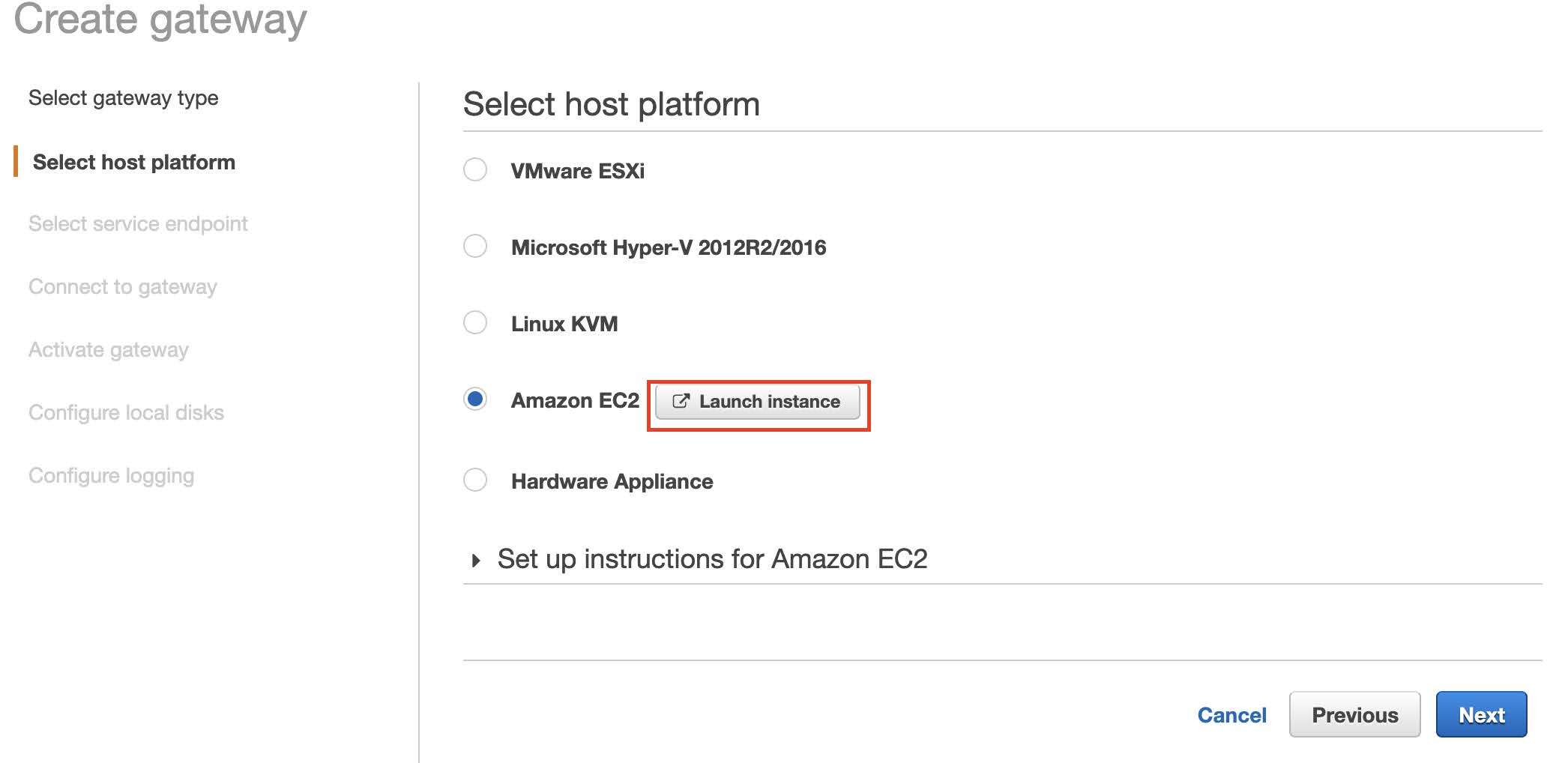Open the Select service endpoint step
This screenshot has height=763, width=1568.
pyautogui.click(x=138, y=224)
